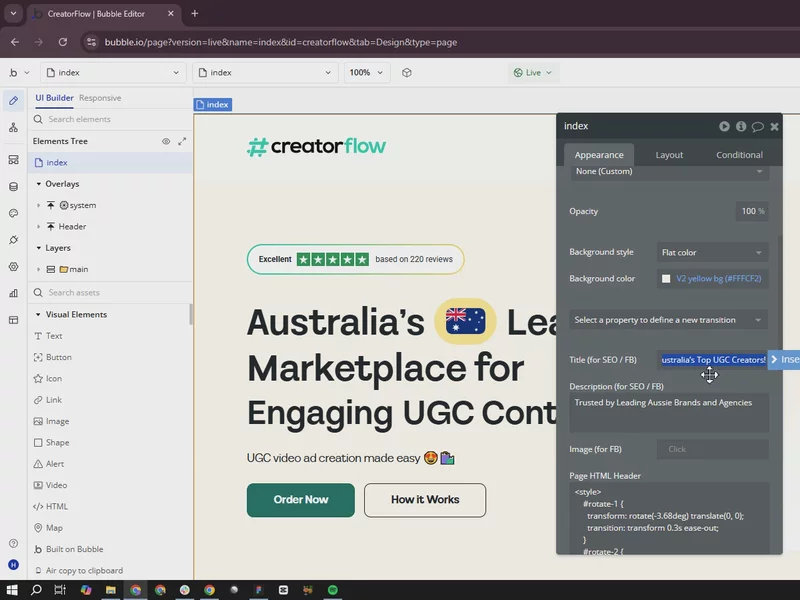Open the 100% zoom dropdown
The width and height of the screenshot is (800, 600).
tap(367, 72)
